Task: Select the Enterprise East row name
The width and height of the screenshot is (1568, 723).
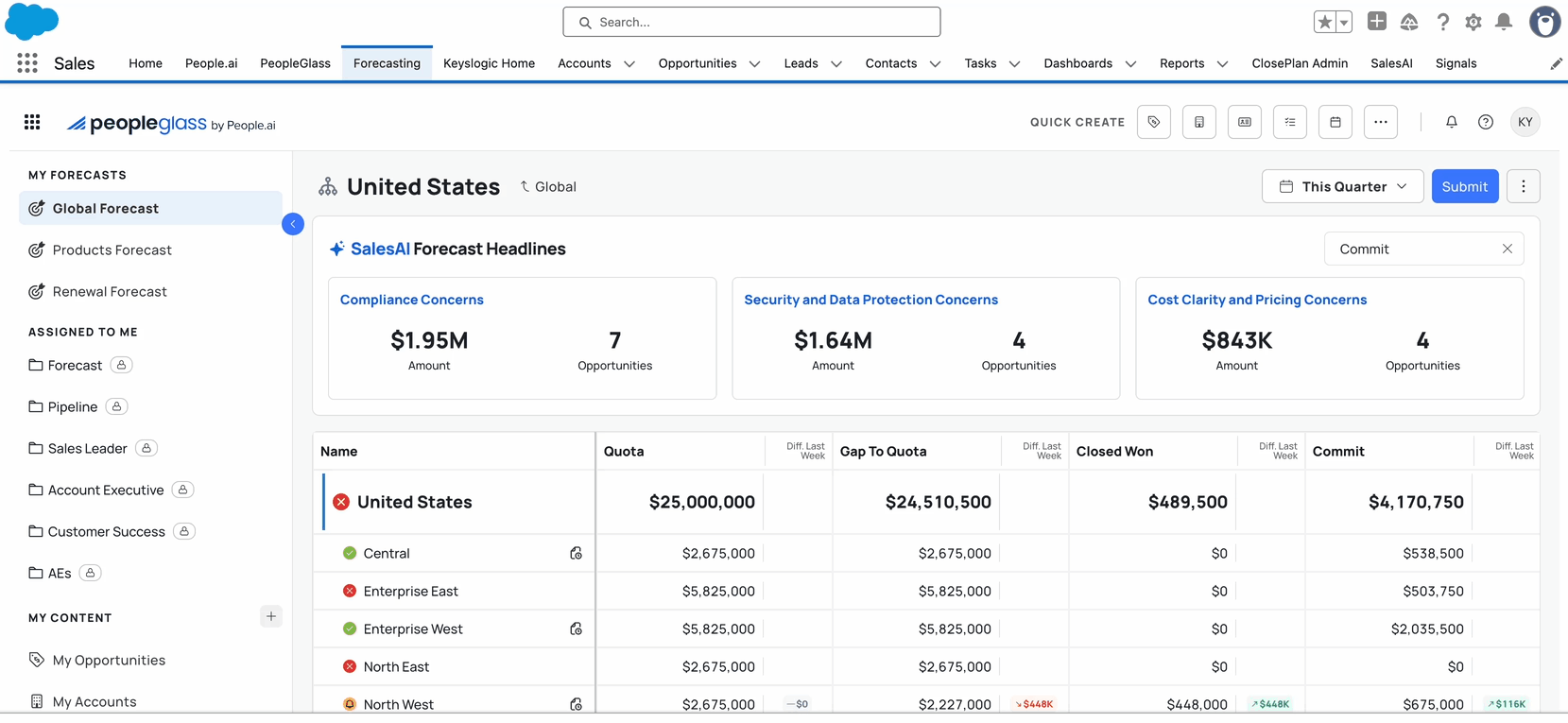Action: [x=410, y=591]
